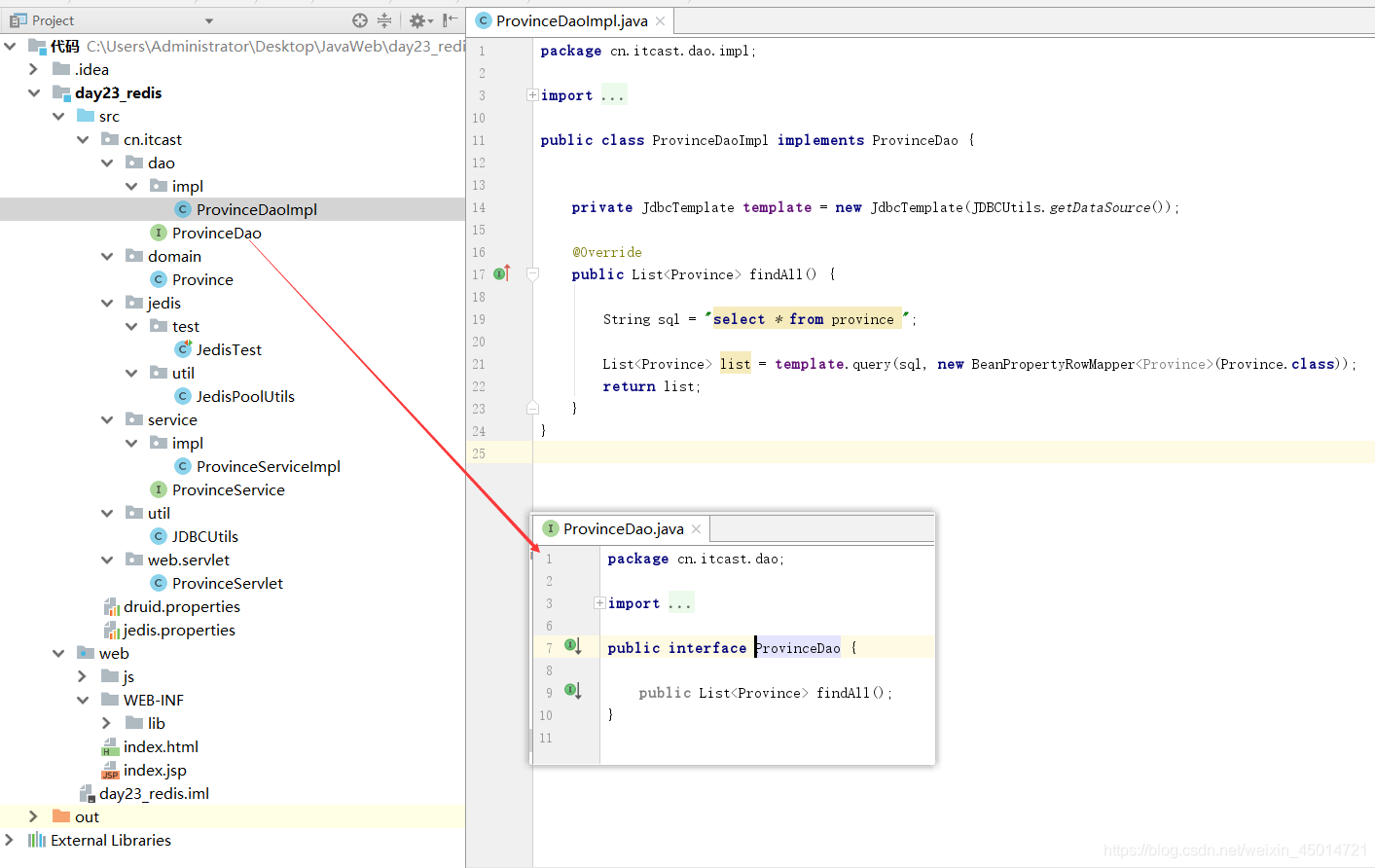This screenshot has height=868, width=1375.
Task: Click the jedis.properties file icon
Action: pos(111,630)
